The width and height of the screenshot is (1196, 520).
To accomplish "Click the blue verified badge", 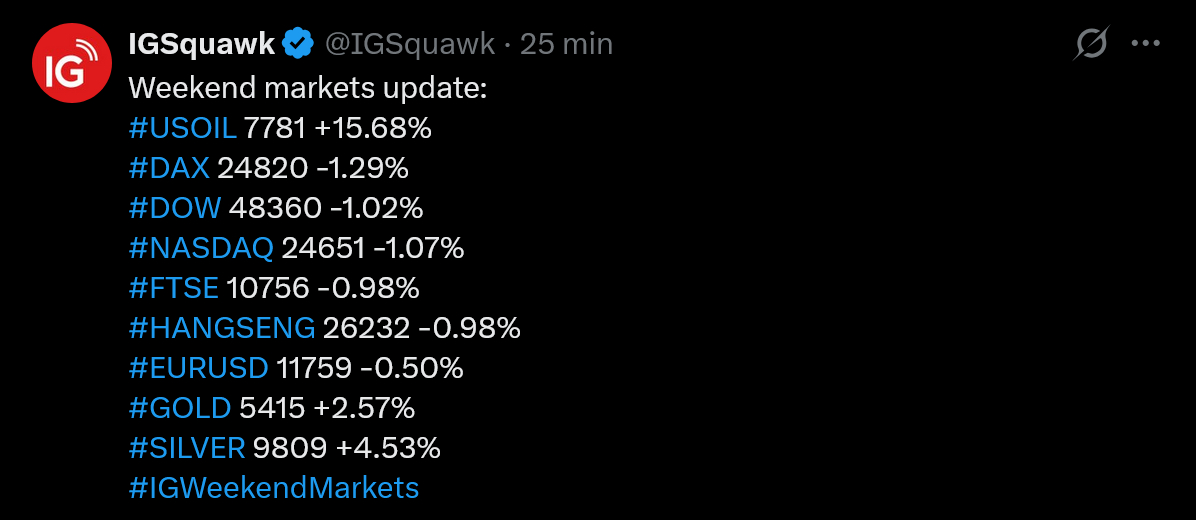I will (297, 44).
